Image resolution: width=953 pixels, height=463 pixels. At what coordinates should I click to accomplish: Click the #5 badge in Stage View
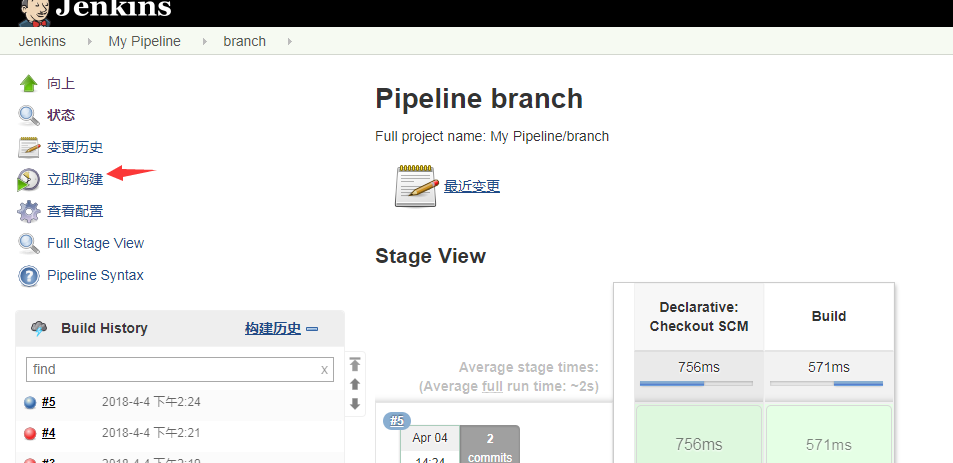pyautogui.click(x=397, y=421)
